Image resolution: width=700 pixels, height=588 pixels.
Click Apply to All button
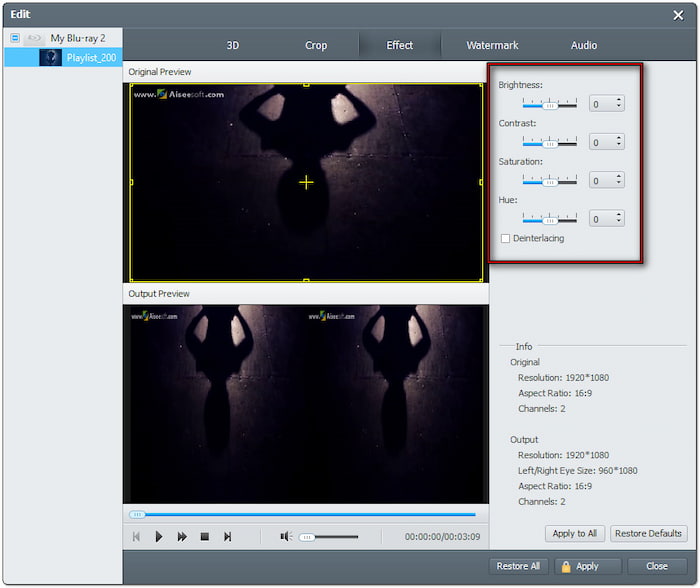click(x=575, y=534)
